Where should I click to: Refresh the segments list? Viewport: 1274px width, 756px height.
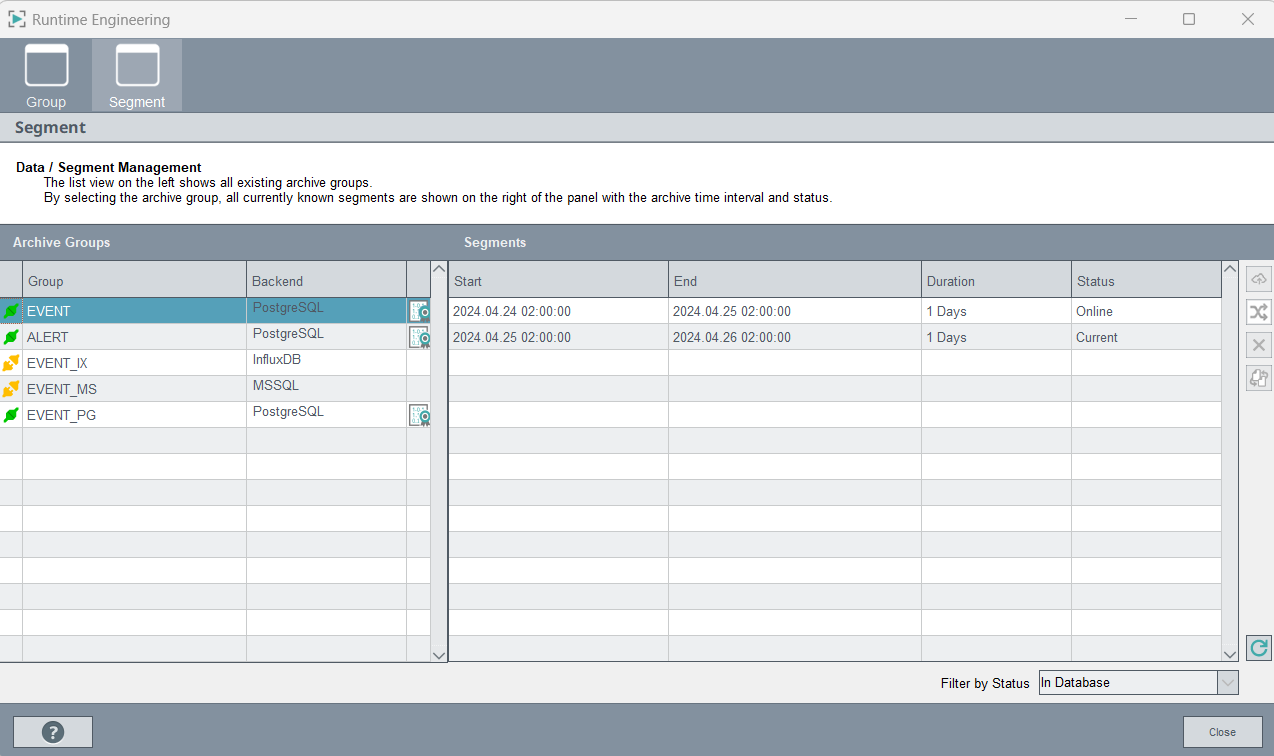[x=1258, y=648]
